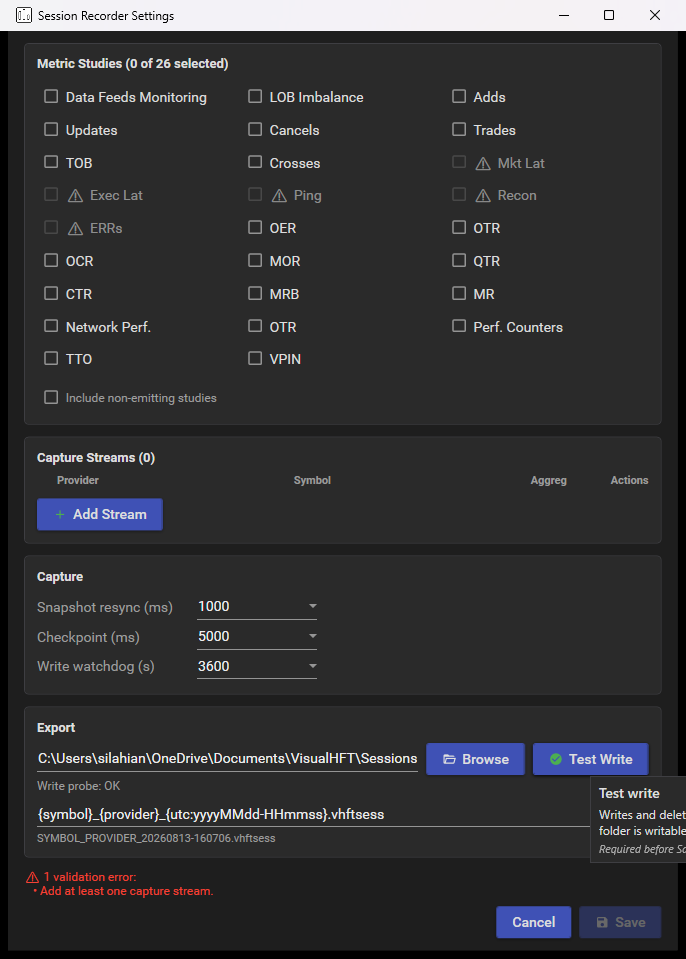Browse for an export folder

tap(476, 759)
